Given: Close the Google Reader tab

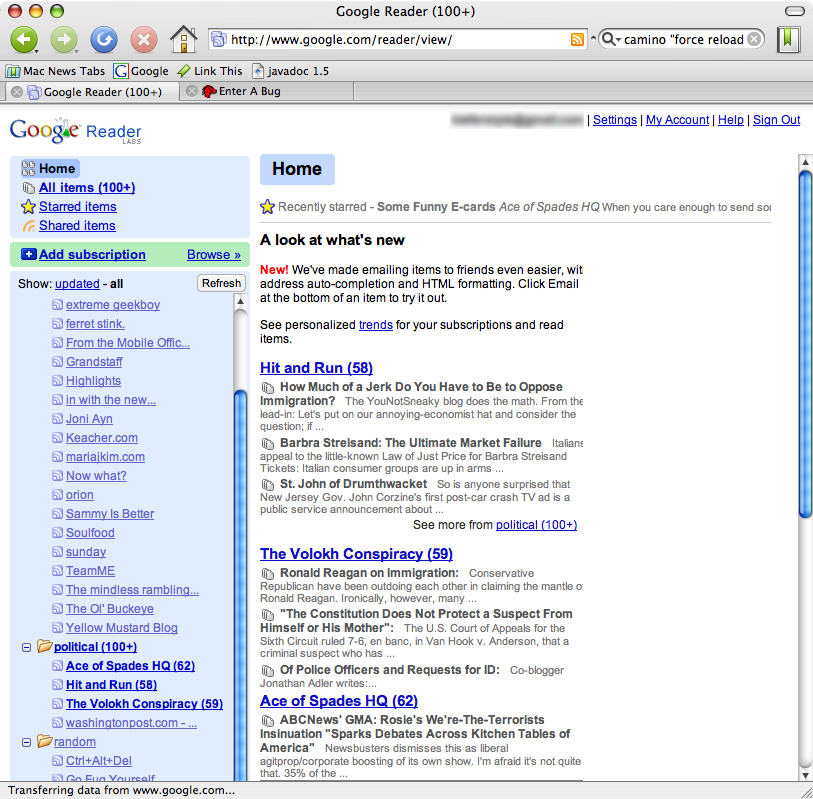Looking at the screenshot, I should pos(17,92).
